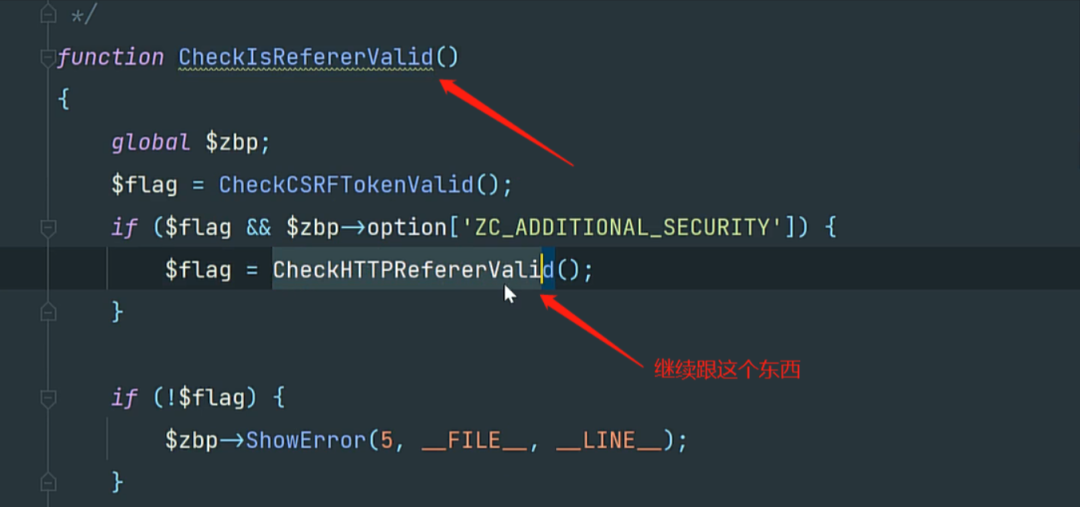
Task: Click the fold marker beside the comment end
Action: click(48, 14)
